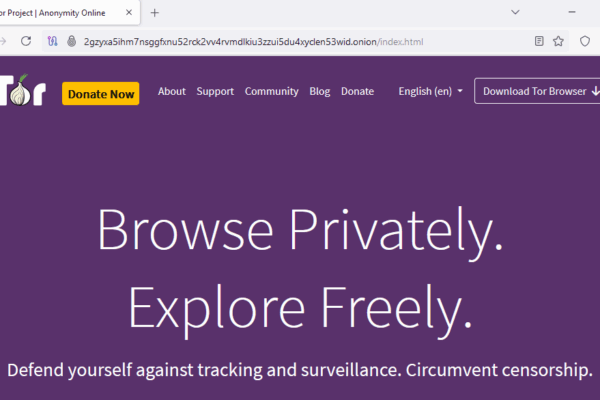This screenshot has height=400, width=600.
Task: Bookmark this page with the star
Action: 558,41
